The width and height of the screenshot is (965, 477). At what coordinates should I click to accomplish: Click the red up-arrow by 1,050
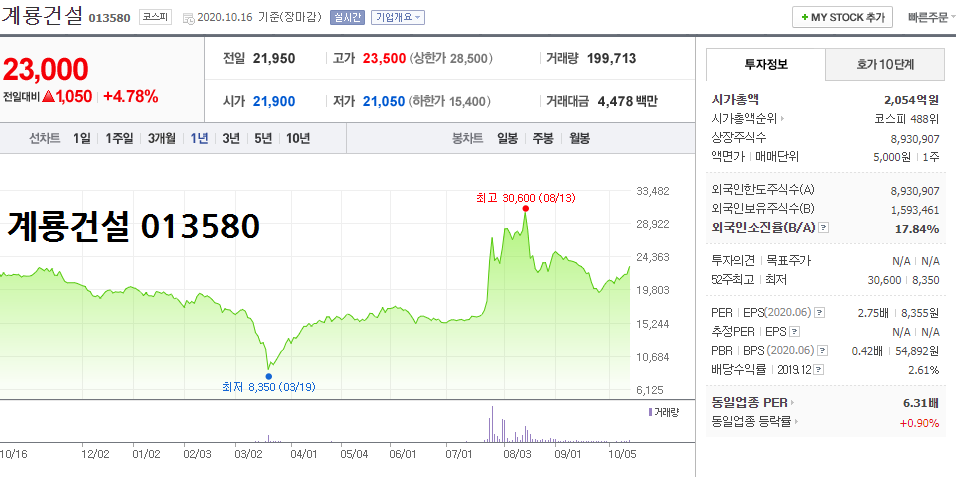[x=49, y=97]
